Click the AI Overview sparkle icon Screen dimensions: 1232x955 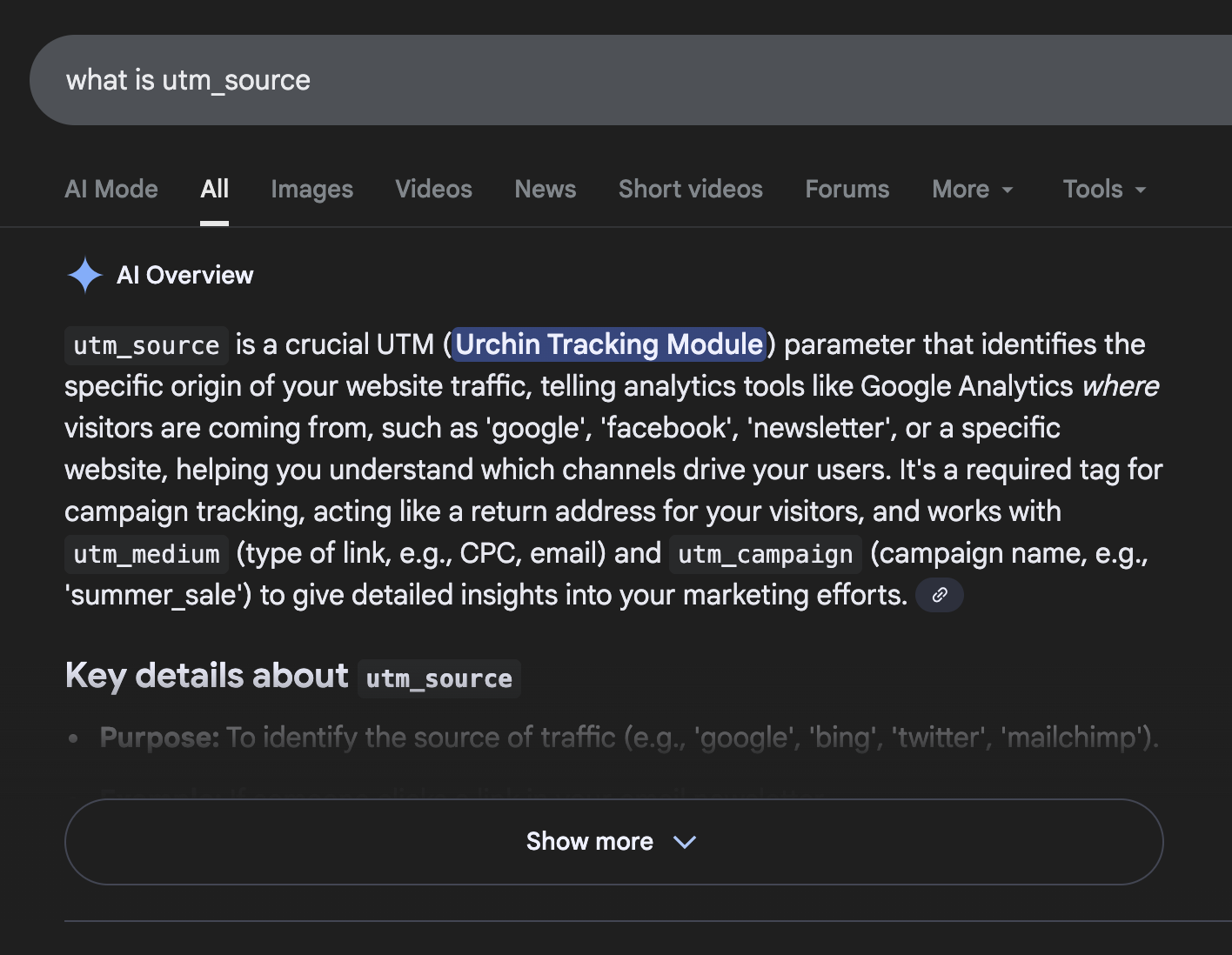tap(85, 276)
